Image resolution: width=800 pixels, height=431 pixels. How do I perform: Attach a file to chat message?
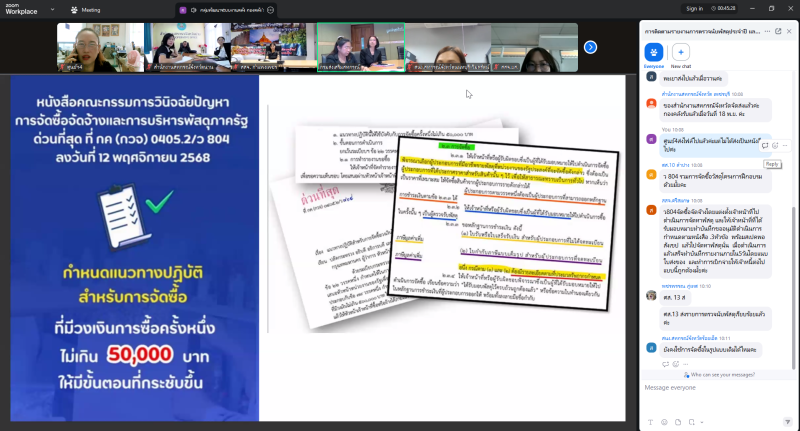[679, 421]
